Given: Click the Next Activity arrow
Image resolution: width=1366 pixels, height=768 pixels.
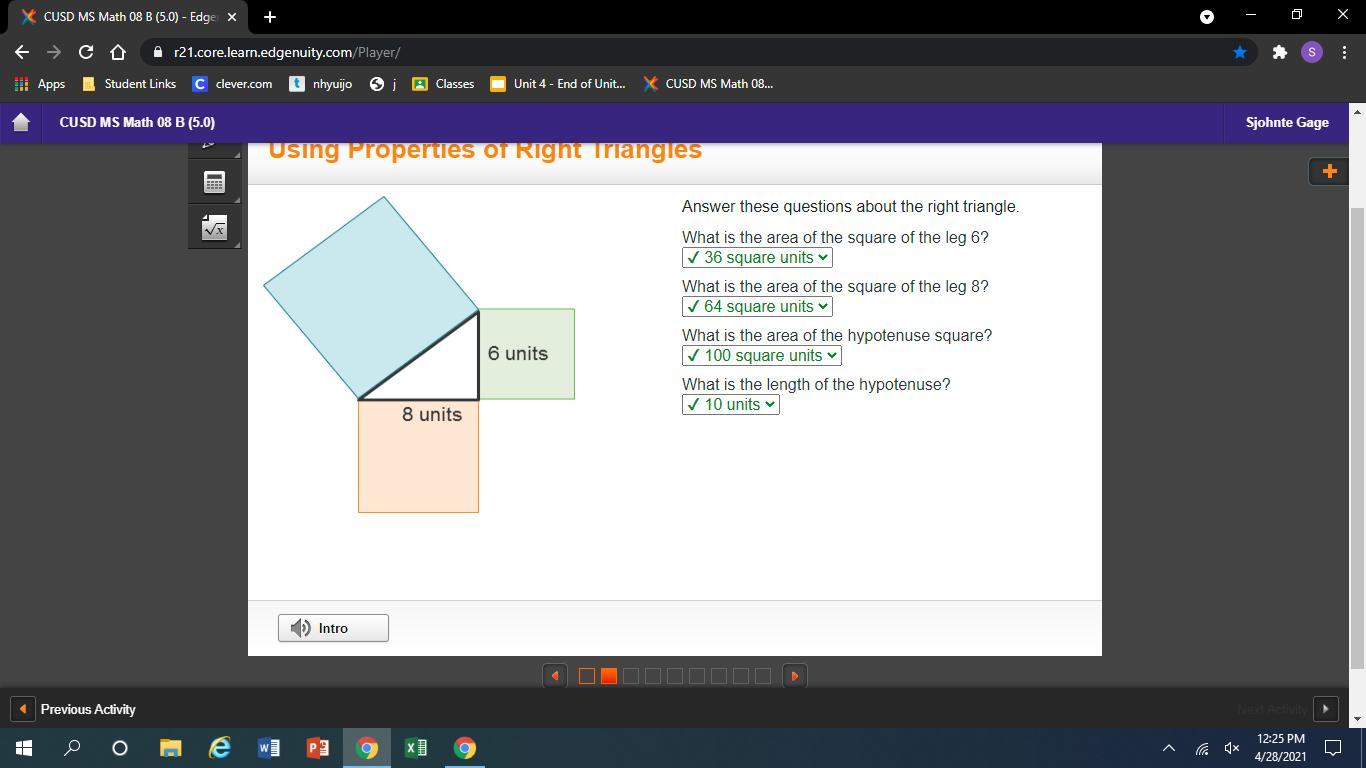Looking at the screenshot, I should [x=1325, y=709].
